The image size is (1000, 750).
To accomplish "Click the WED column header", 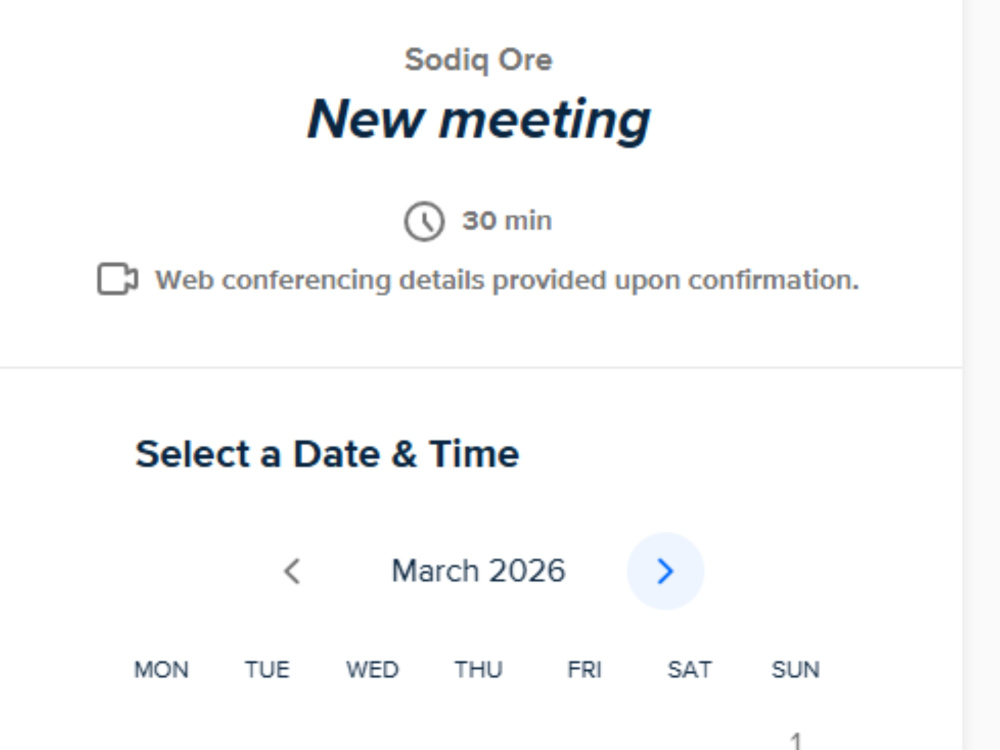I will pos(372,670).
